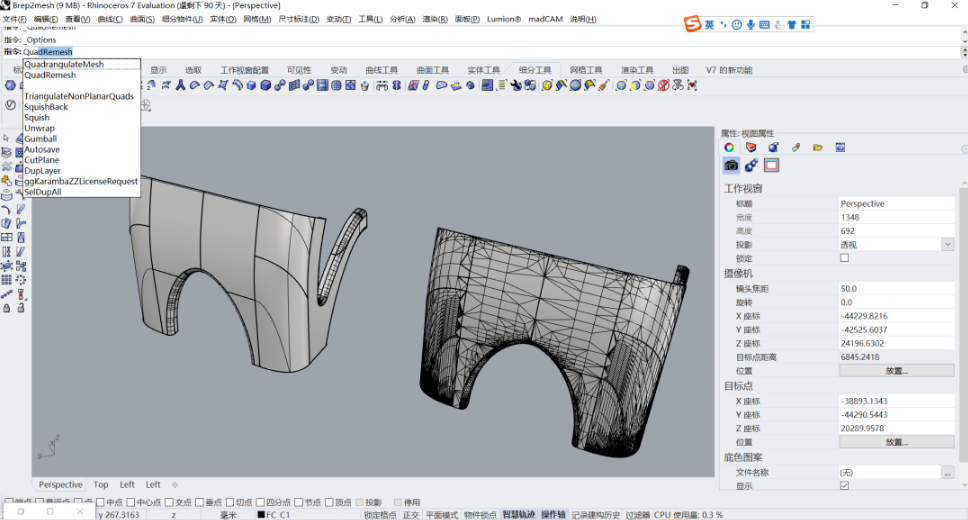
Task: Click the add viewport tab plus icon
Action: (175, 485)
